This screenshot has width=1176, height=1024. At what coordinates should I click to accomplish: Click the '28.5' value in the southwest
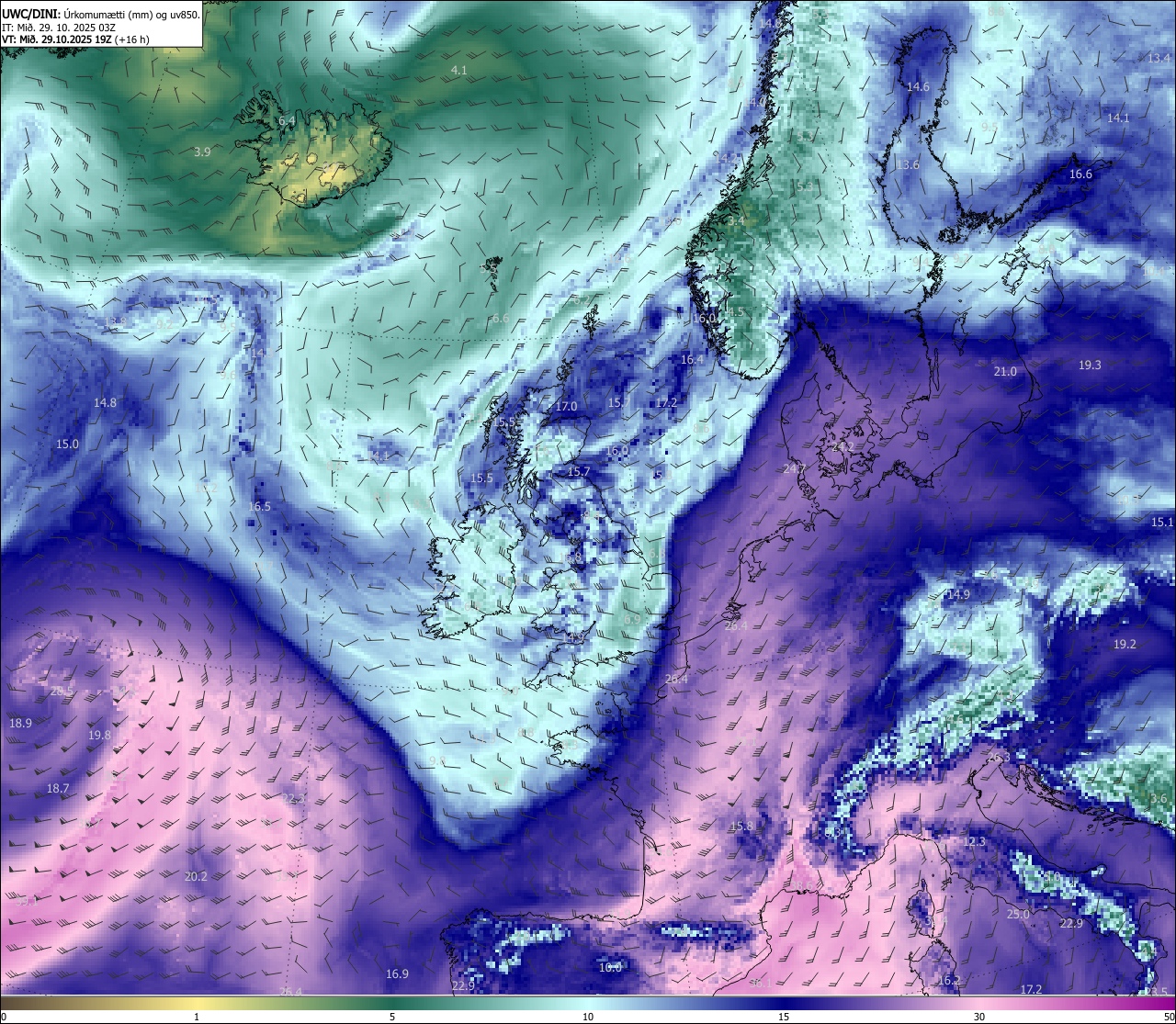(61, 691)
